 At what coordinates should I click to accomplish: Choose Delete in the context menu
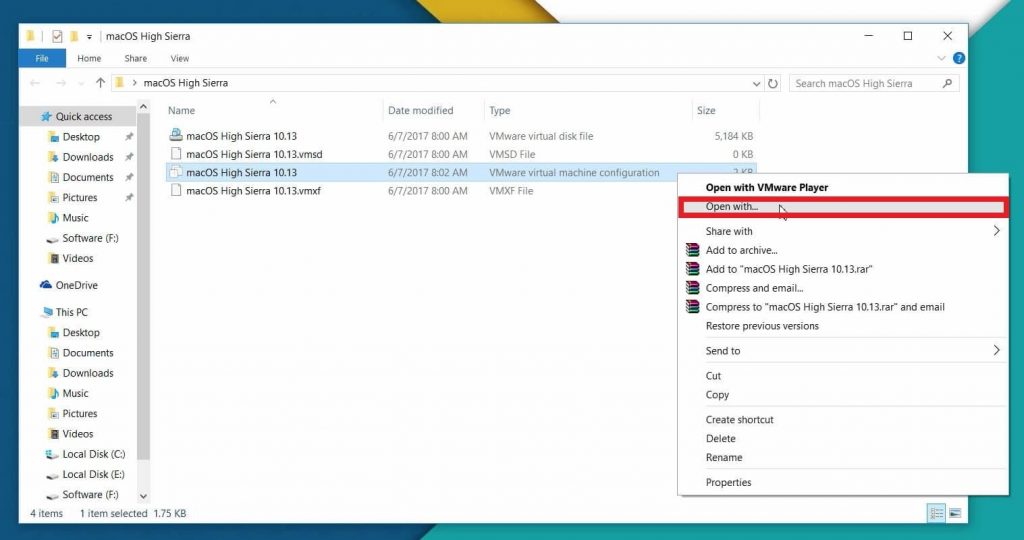point(720,439)
